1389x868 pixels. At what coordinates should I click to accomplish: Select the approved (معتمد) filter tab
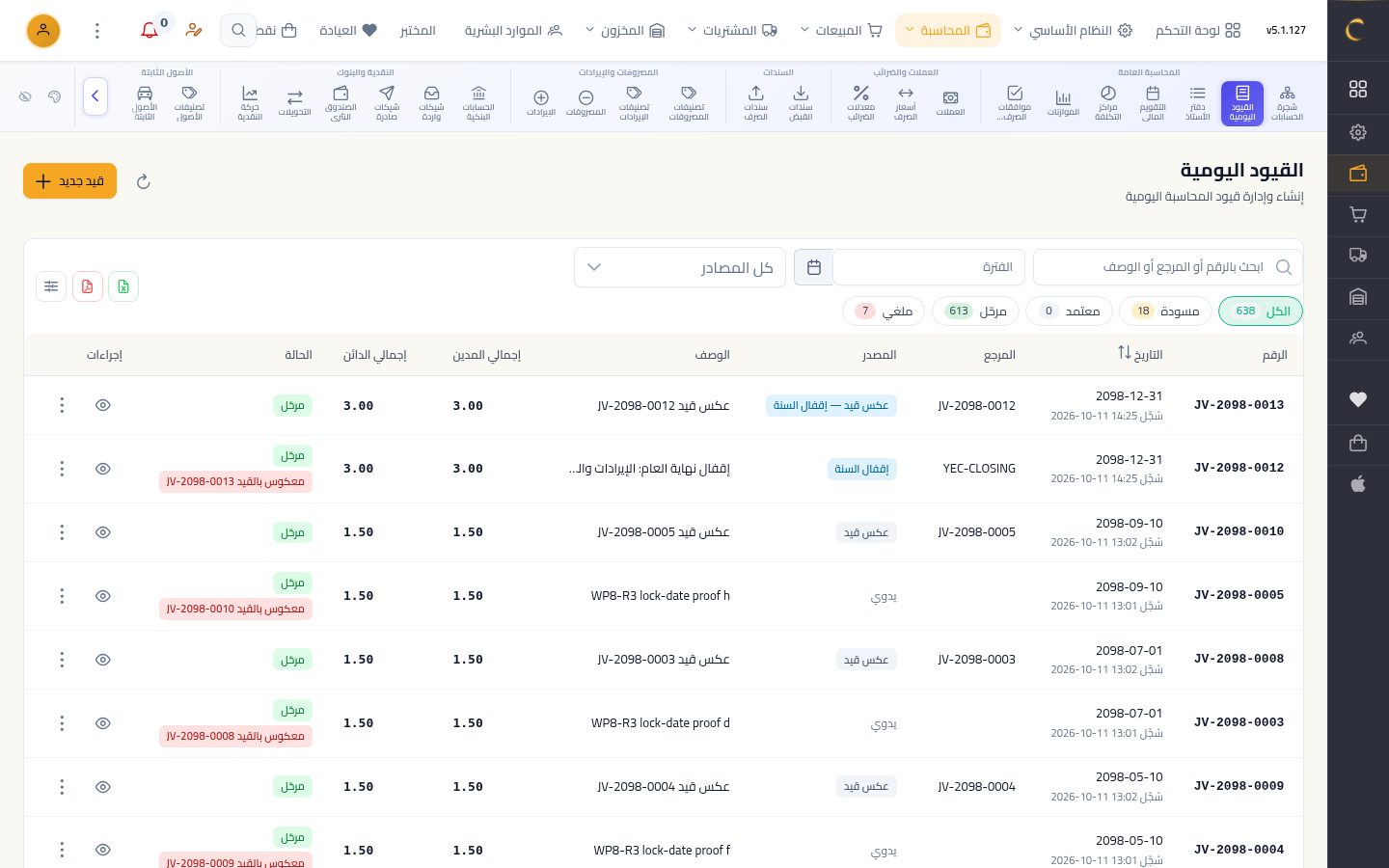[x=1069, y=312]
